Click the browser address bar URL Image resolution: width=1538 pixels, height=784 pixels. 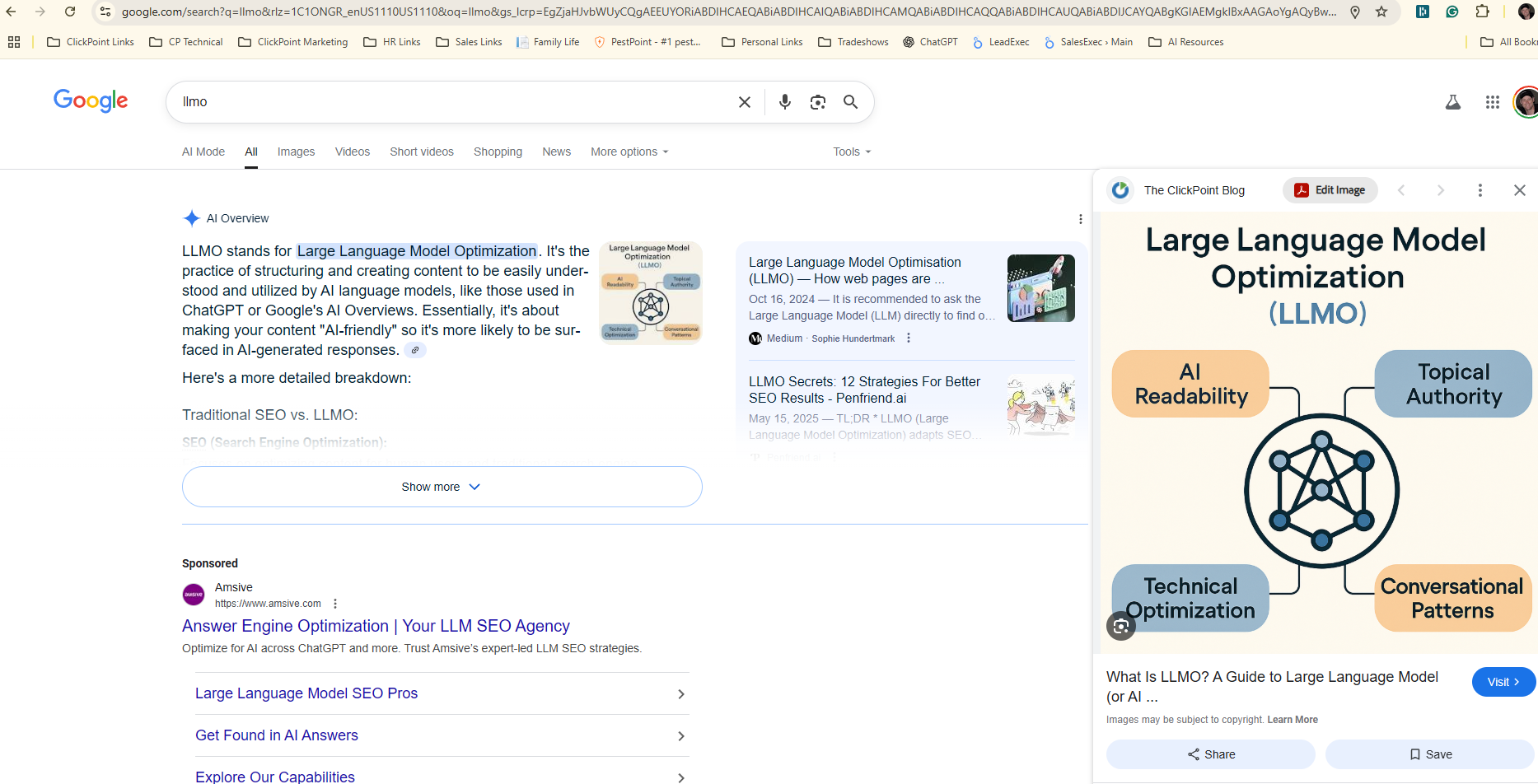coord(728,12)
